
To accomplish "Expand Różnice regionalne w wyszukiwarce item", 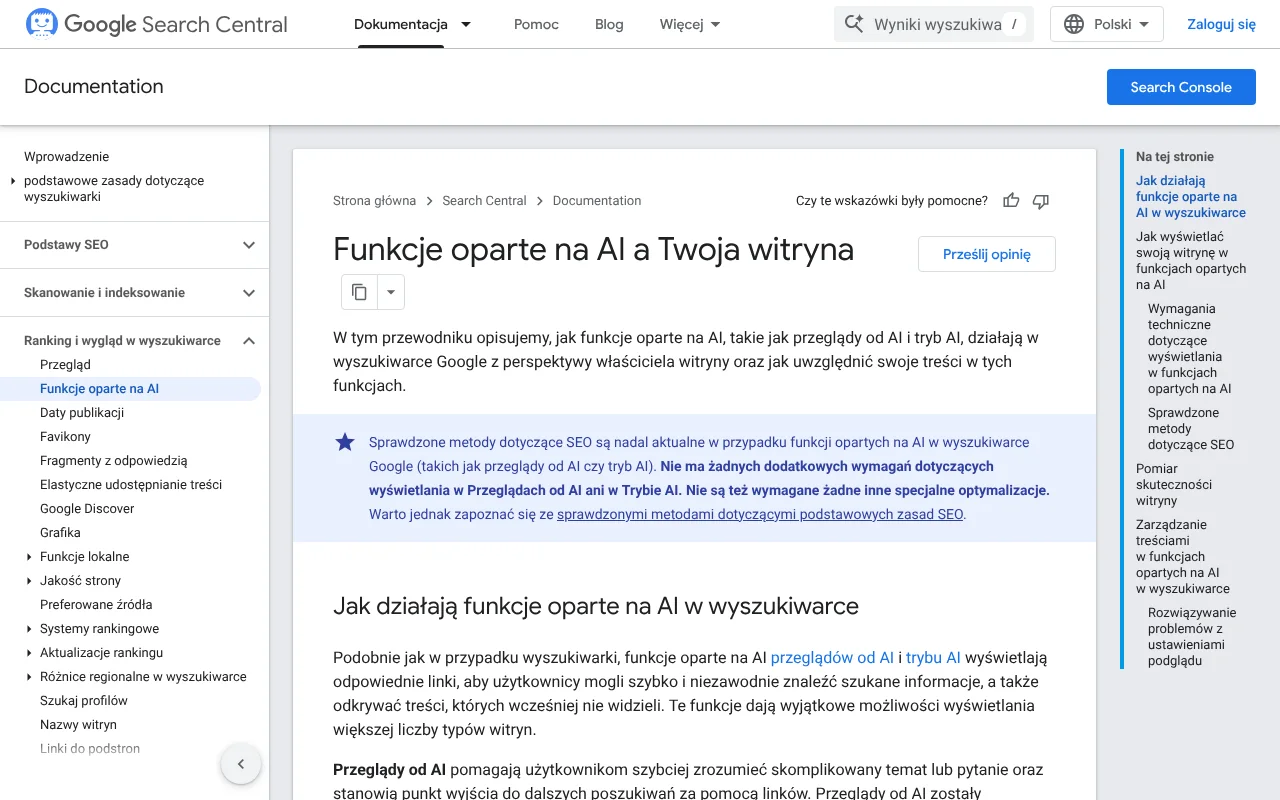I will [x=29, y=677].
